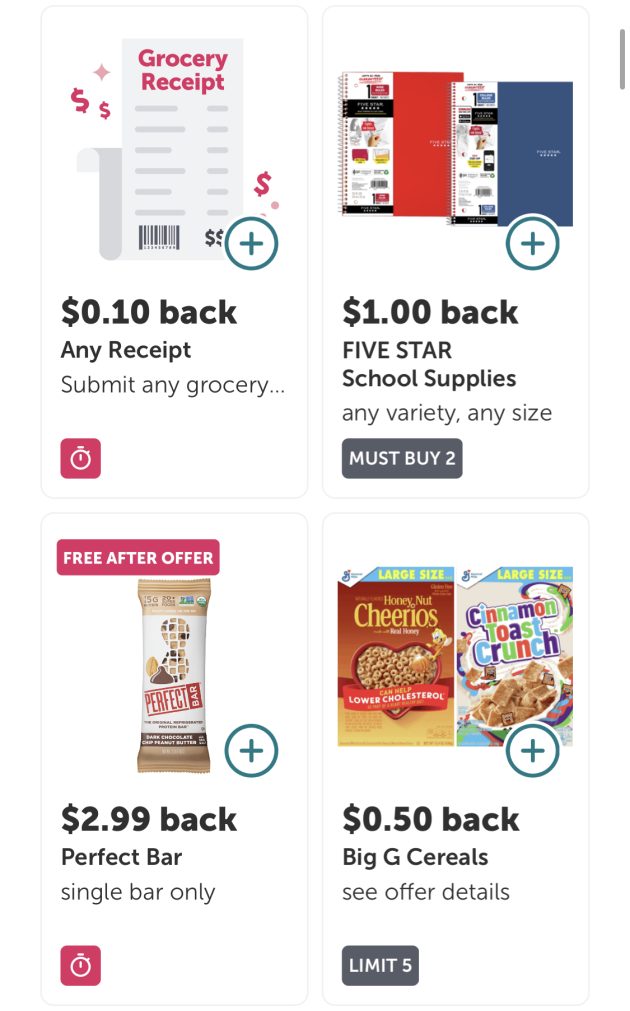The height and width of the screenshot is (1011, 630).
Task: Open the $0.10 back Any Receipt title
Action: point(149,312)
